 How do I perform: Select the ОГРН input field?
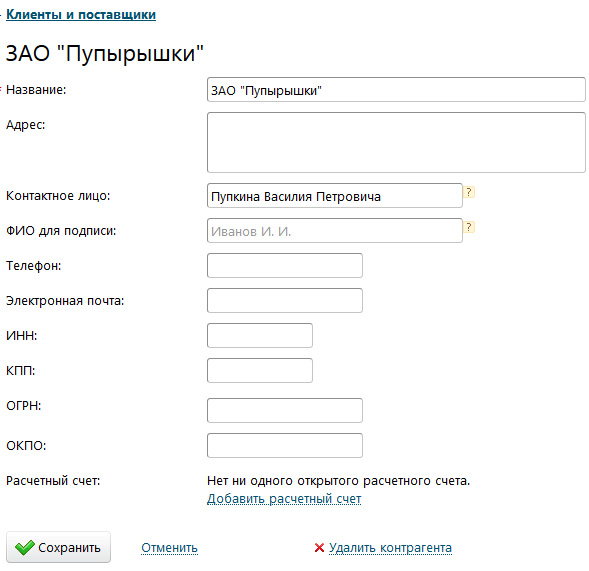point(285,410)
